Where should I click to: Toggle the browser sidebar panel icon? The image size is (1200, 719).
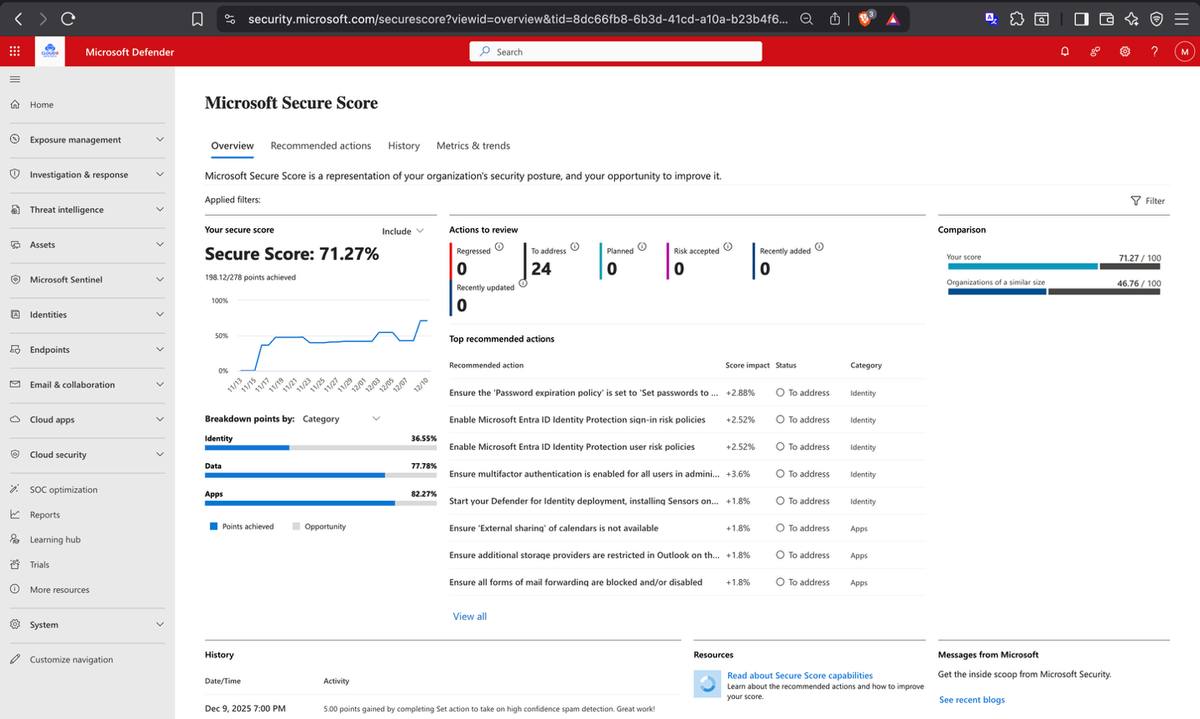click(1081, 18)
